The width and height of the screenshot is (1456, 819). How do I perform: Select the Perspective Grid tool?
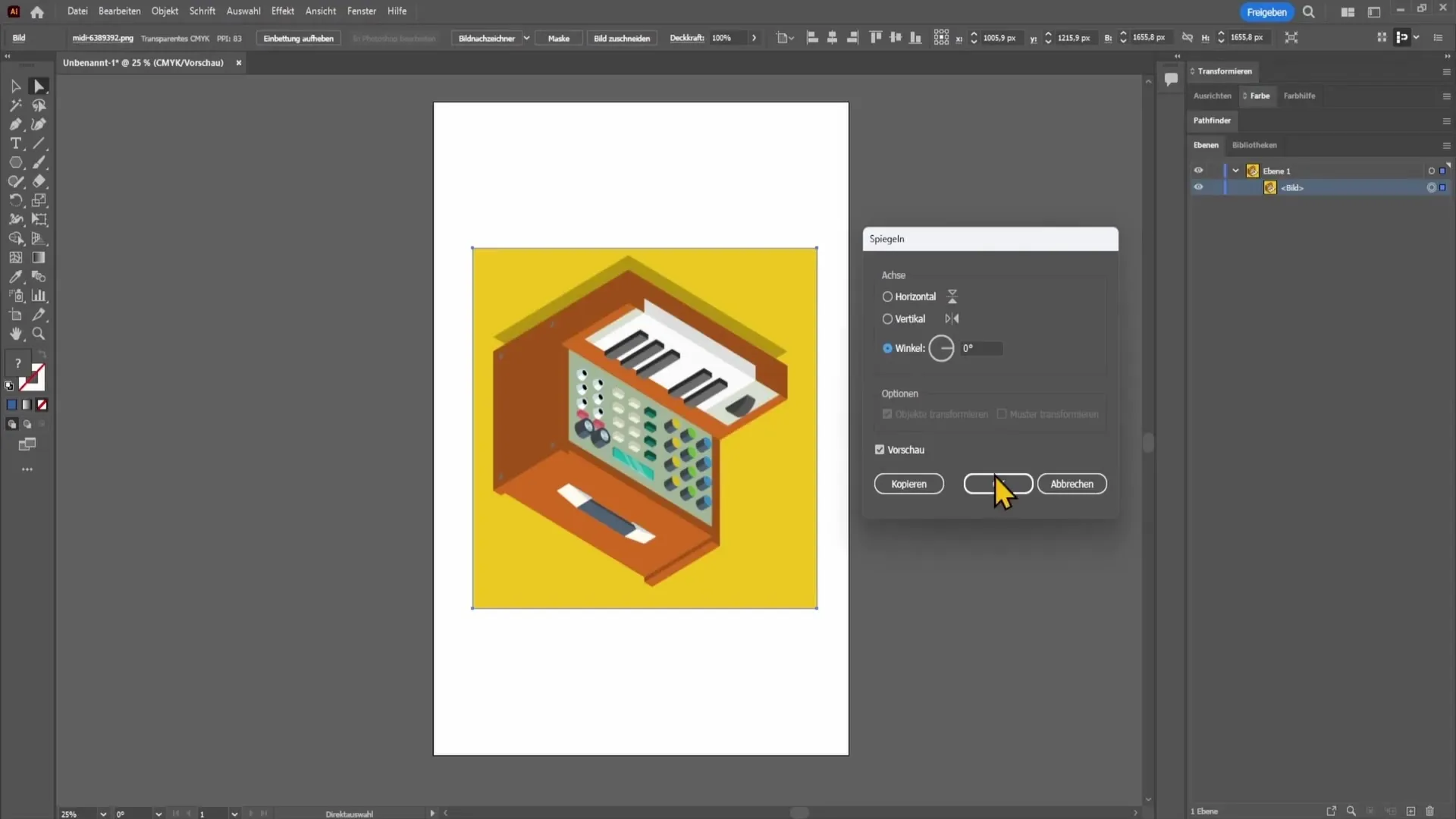pyautogui.click(x=39, y=238)
